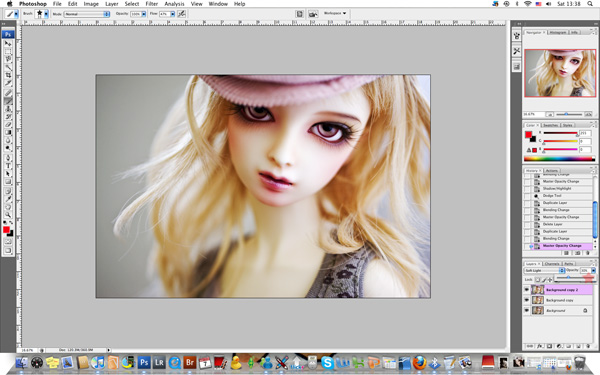Click Zoom out button in Navigator
This screenshot has height=375, width=600.
point(550,114)
